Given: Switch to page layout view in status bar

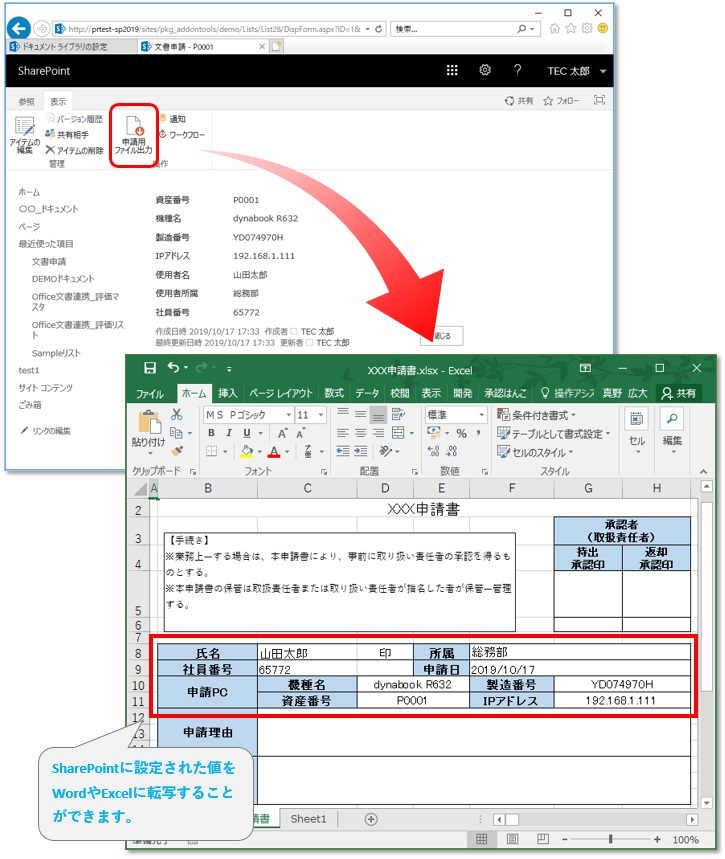Looking at the screenshot, I should pyautogui.click(x=511, y=840).
